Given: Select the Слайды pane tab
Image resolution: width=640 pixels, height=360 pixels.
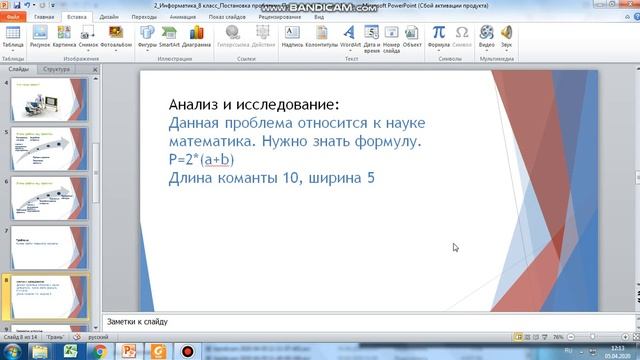Looking at the screenshot, I should coord(19,69).
